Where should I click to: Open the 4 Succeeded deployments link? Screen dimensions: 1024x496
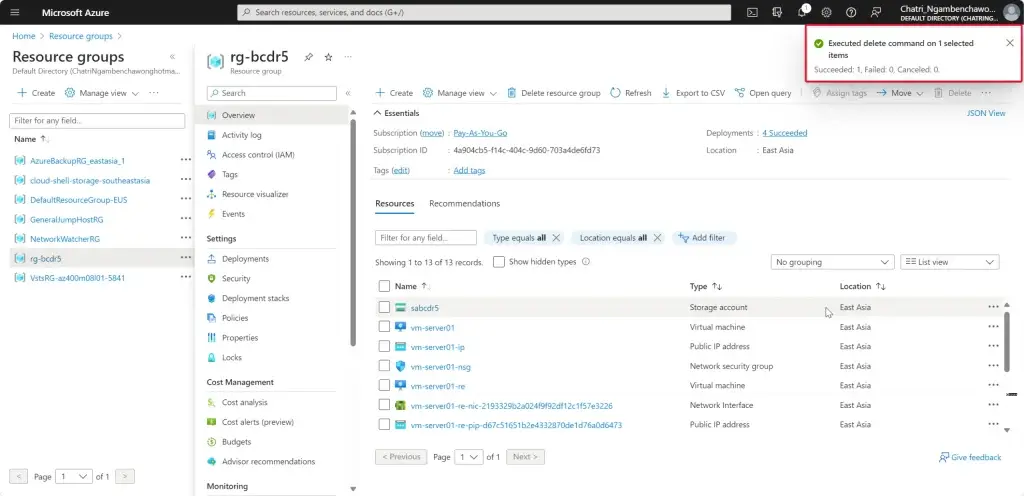point(784,133)
